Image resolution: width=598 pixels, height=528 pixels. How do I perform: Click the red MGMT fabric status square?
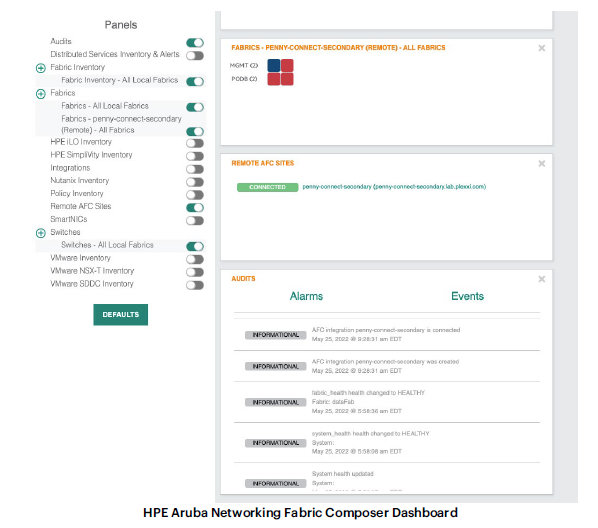[x=287, y=66]
